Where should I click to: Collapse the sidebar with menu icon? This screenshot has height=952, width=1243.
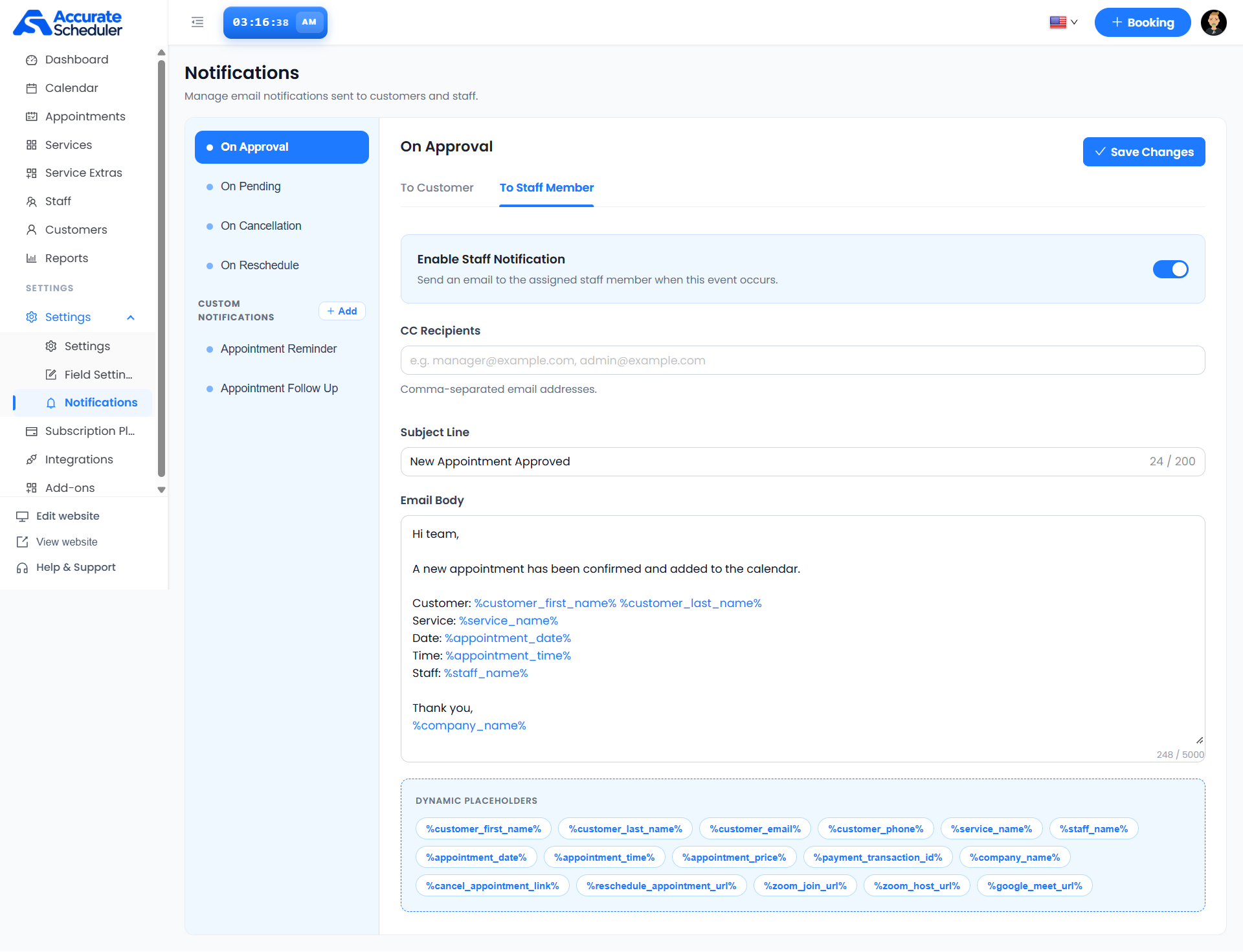(197, 23)
